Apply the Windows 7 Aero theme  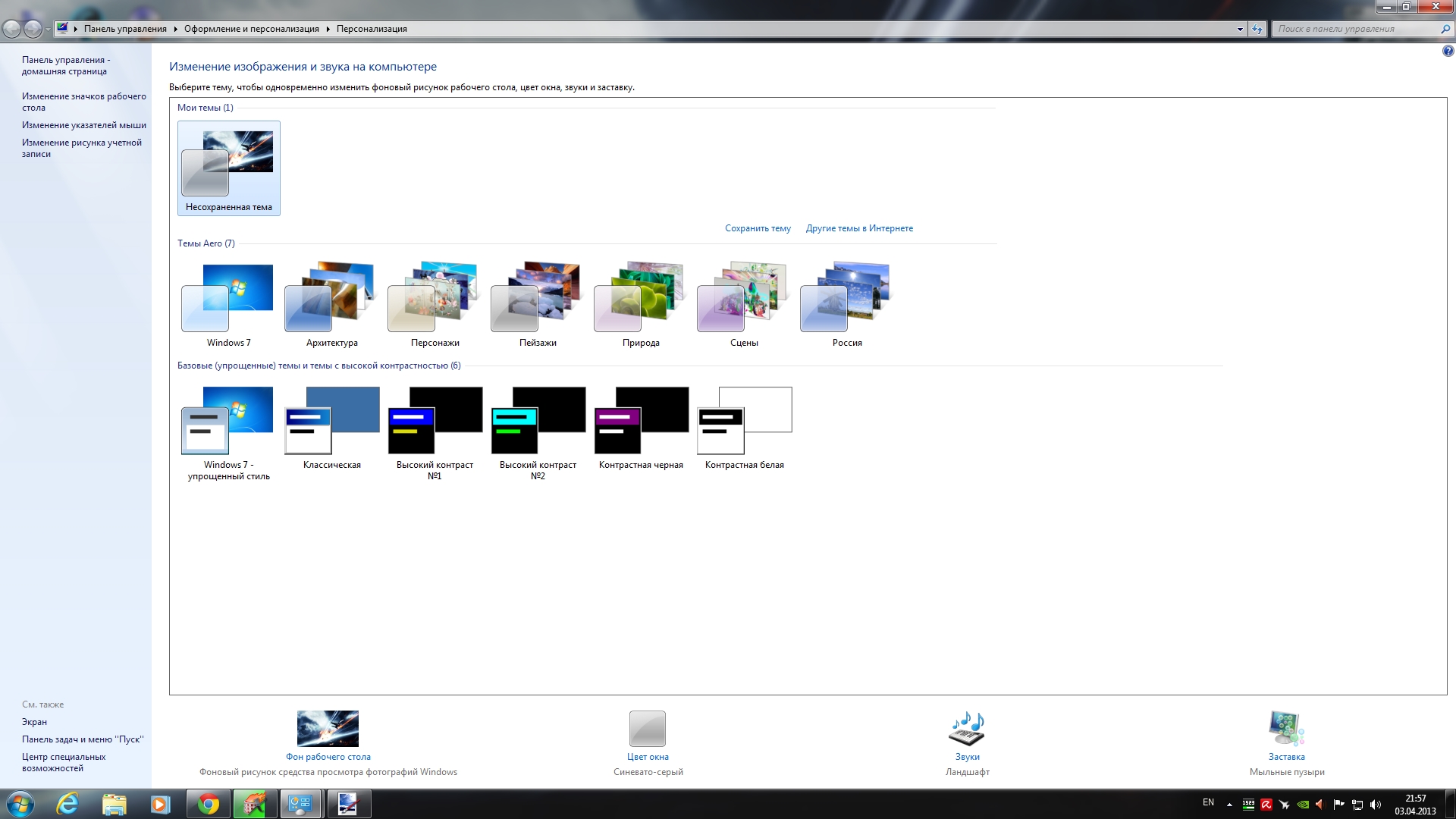(x=228, y=303)
